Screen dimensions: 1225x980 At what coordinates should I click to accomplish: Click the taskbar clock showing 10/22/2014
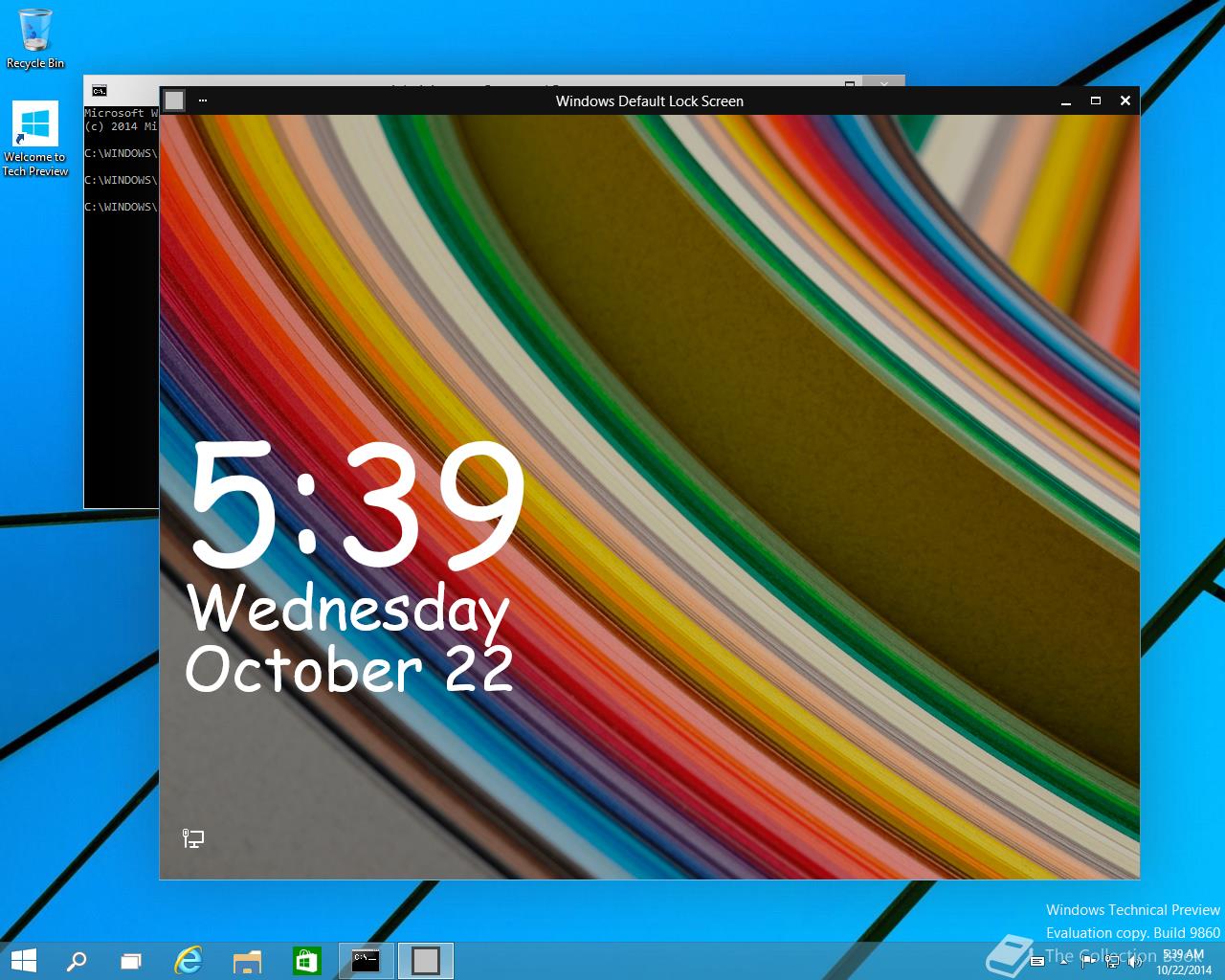(x=1184, y=962)
